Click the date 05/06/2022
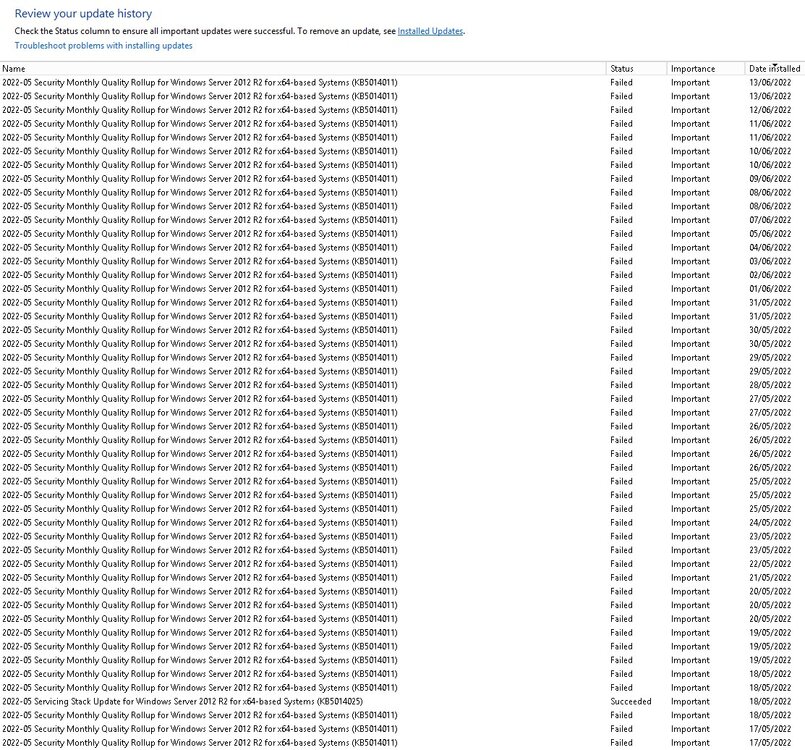Screen dimensions: 805x750 (770, 234)
